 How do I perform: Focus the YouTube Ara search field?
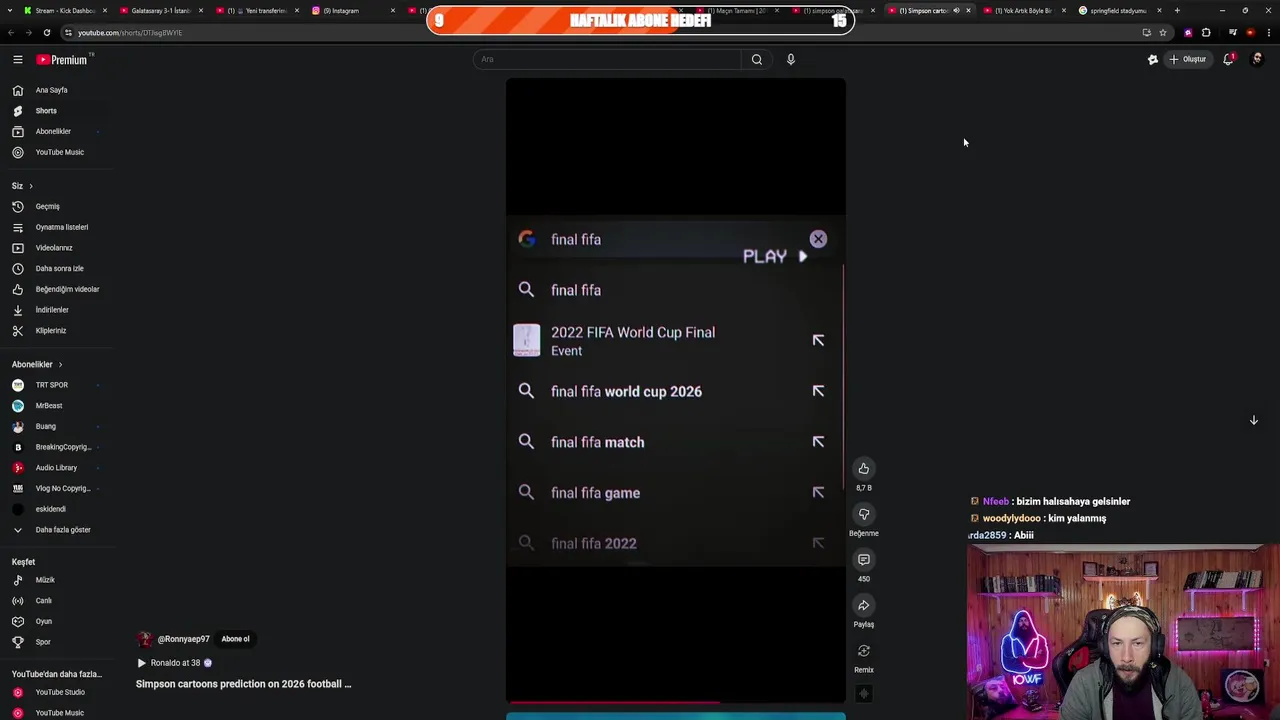[x=608, y=59]
